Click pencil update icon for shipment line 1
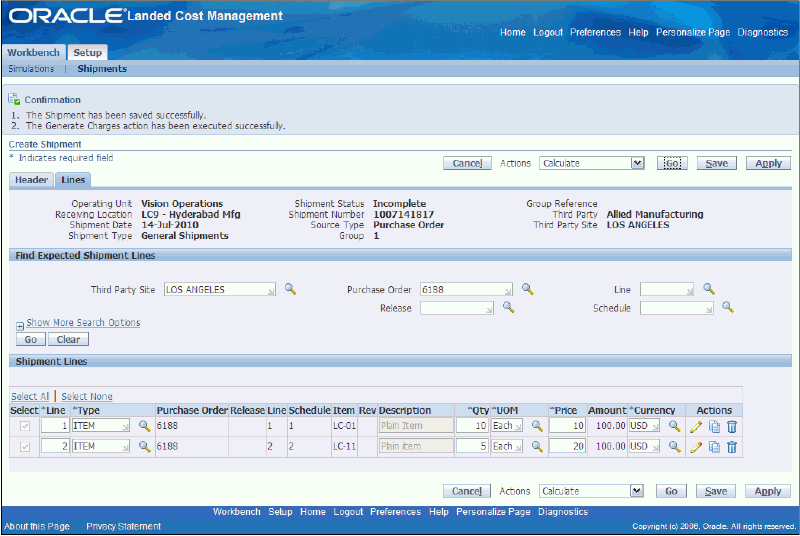The width and height of the screenshot is (800, 536). tap(696, 426)
